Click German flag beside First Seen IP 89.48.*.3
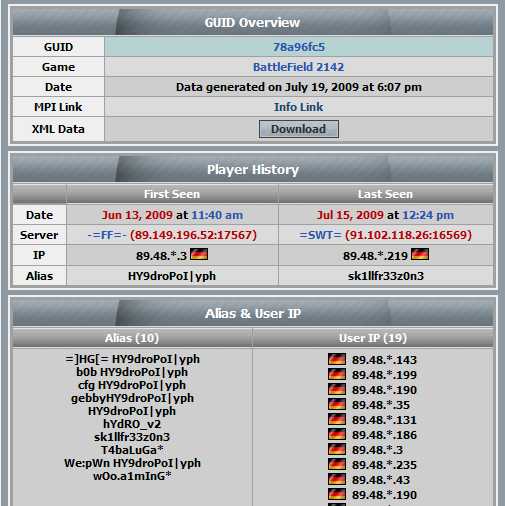The width and height of the screenshot is (505, 506). pyautogui.click(x=199, y=254)
